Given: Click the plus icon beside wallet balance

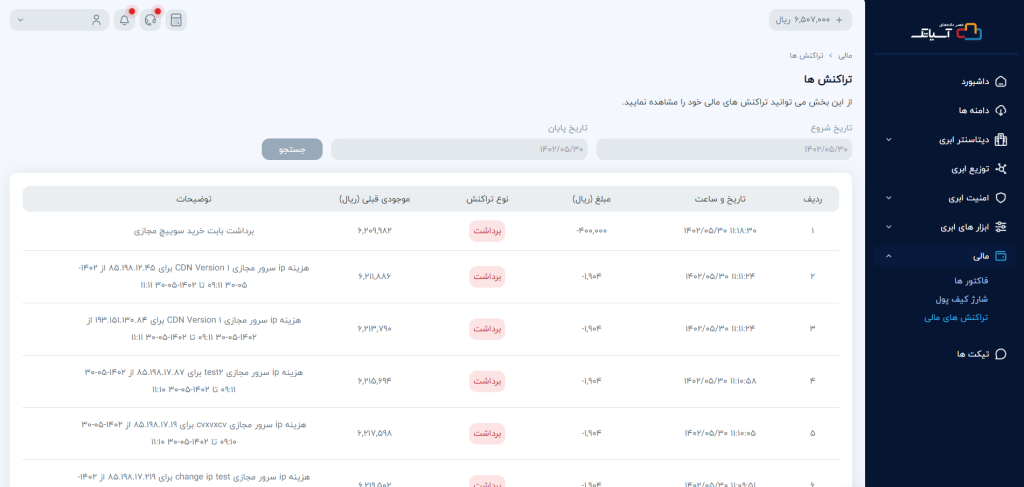Looking at the screenshot, I should [838, 20].
